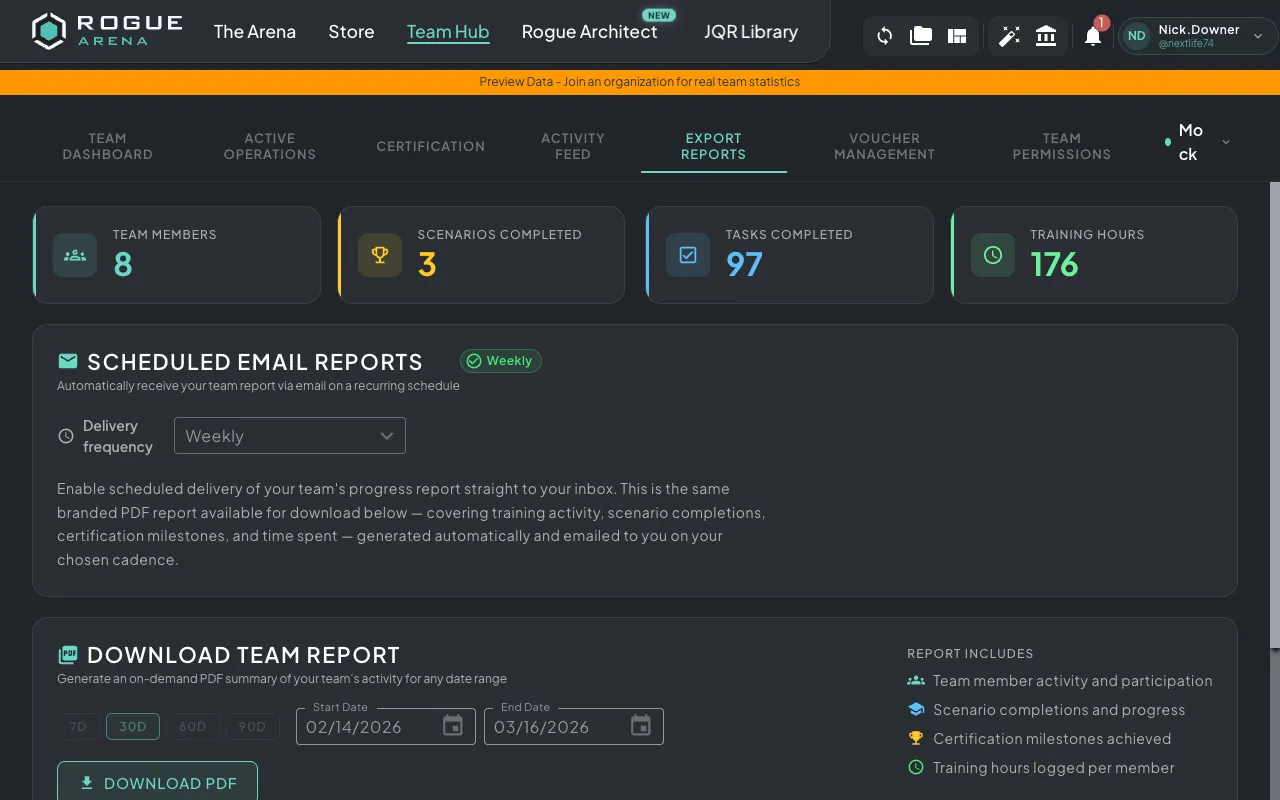This screenshot has width=1280, height=800.
Task: Open the projects folder icon near the top right
Action: (920, 35)
